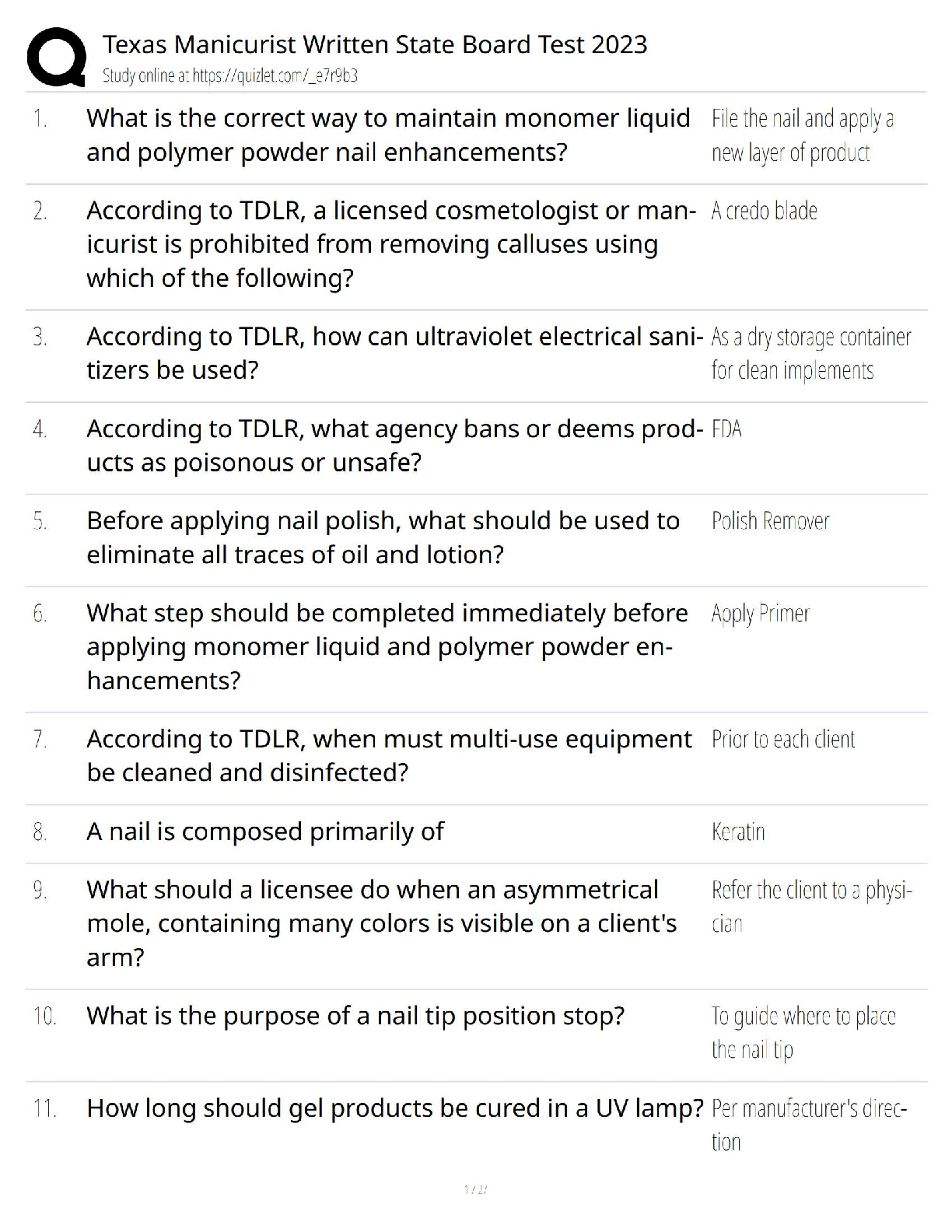Click the Texas Manicurist test title

tap(374, 44)
